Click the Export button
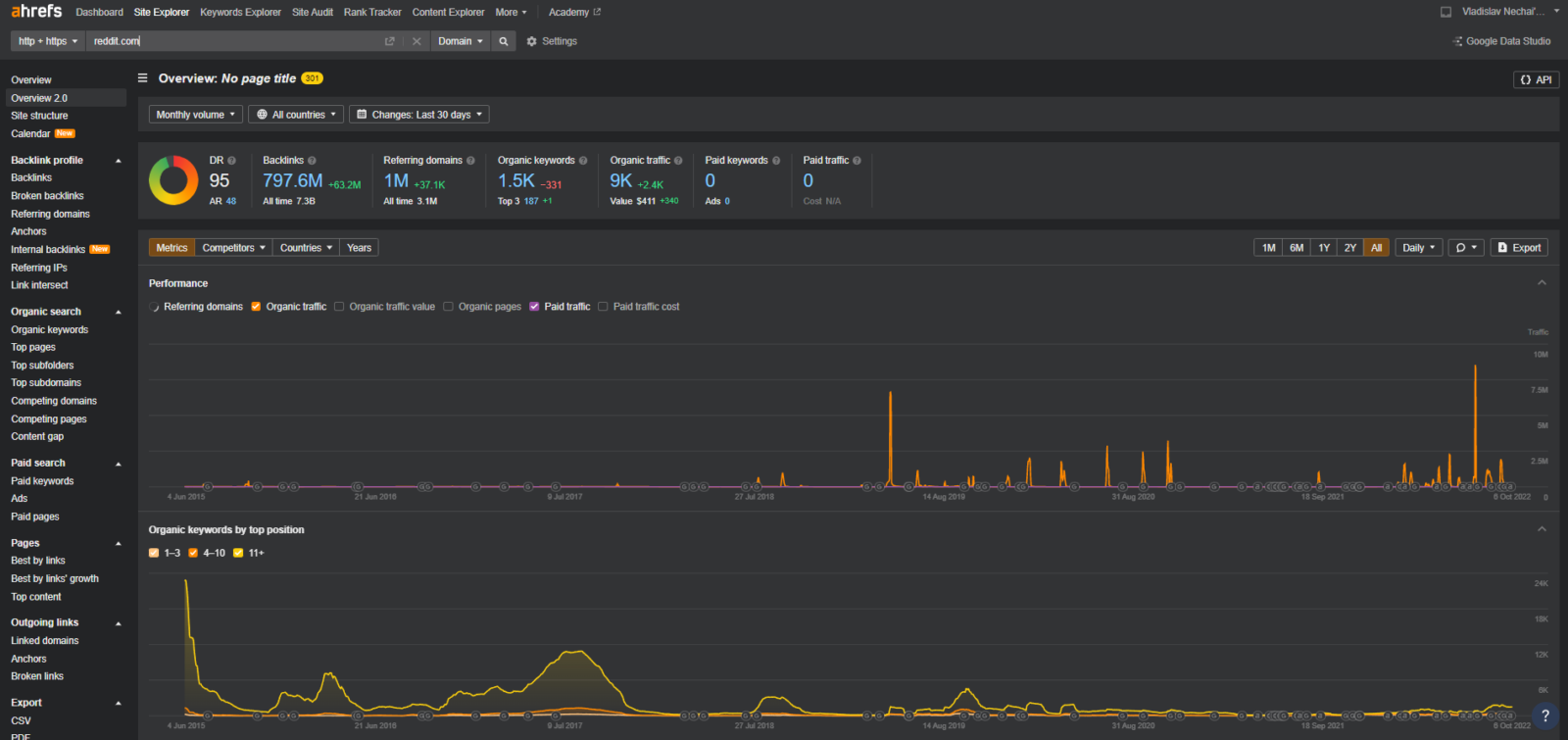This screenshot has height=740, width=1568. point(1519,248)
